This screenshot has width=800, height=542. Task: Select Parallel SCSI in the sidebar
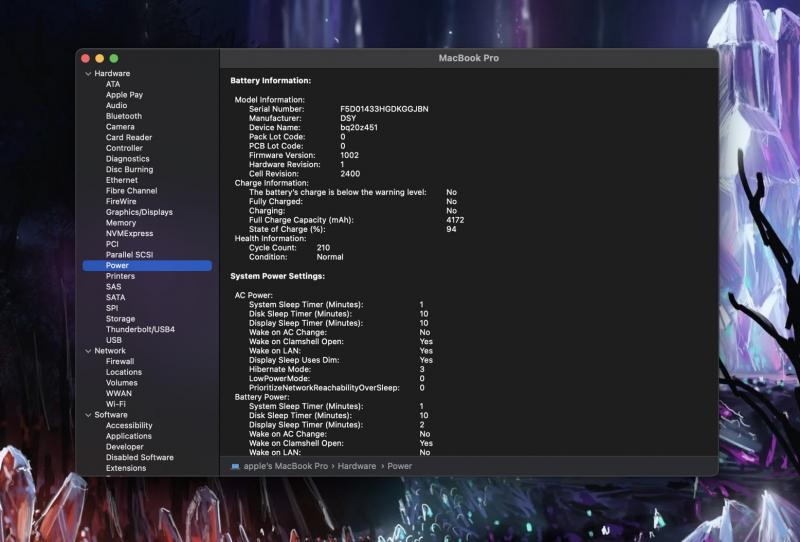(x=129, y=255)
